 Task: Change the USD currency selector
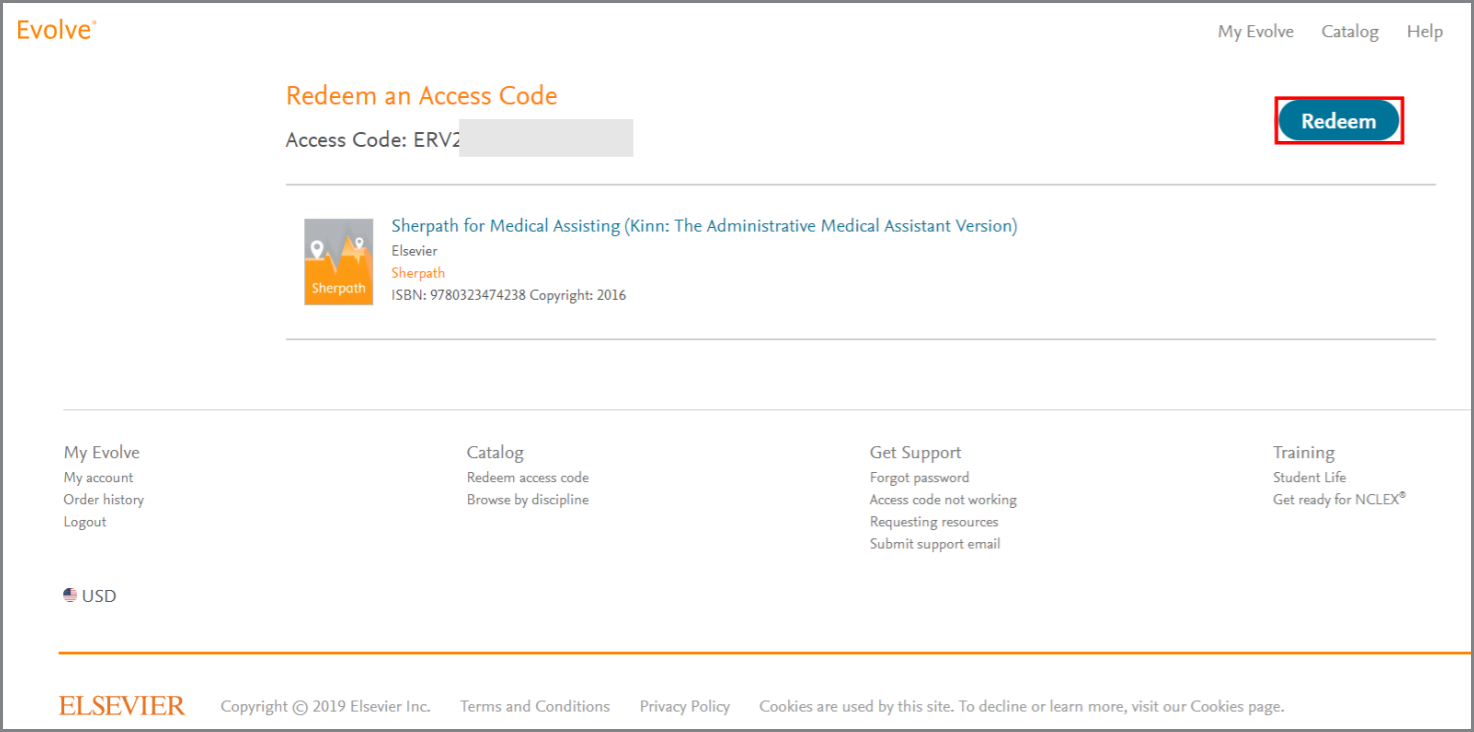click(x=90, y=596)
